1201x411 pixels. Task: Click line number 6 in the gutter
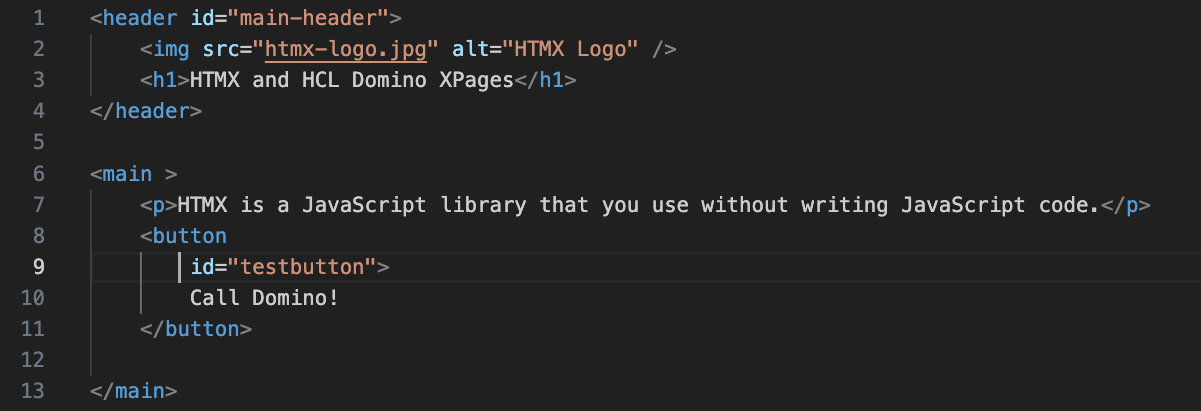pos(38,174)
